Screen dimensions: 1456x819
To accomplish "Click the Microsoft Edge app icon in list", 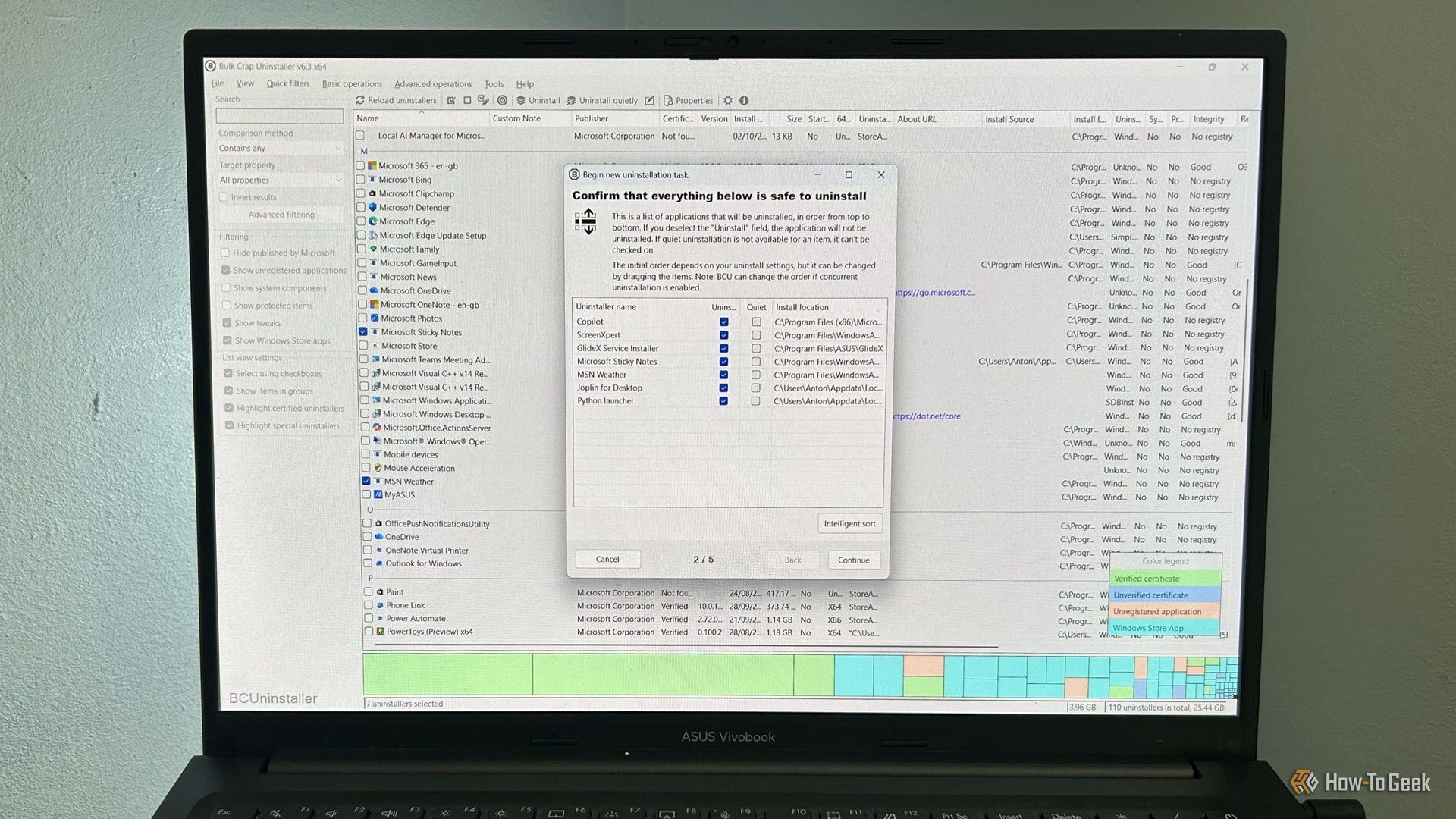I will 373,221.
